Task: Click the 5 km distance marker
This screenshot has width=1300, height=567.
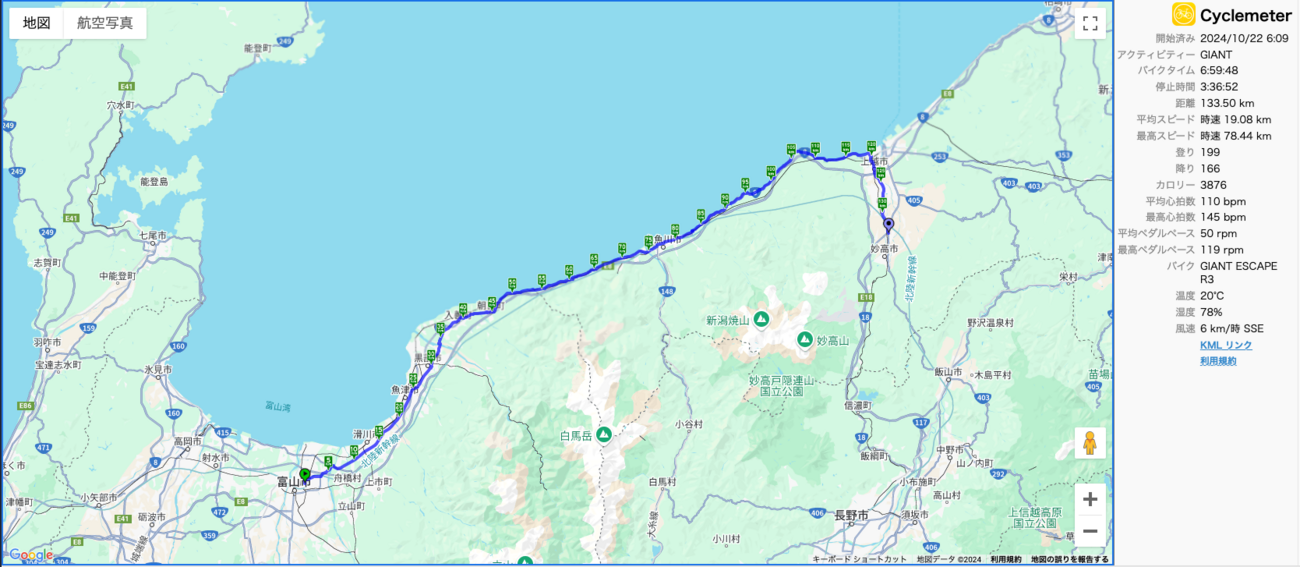Action: [x=328, y=461]
